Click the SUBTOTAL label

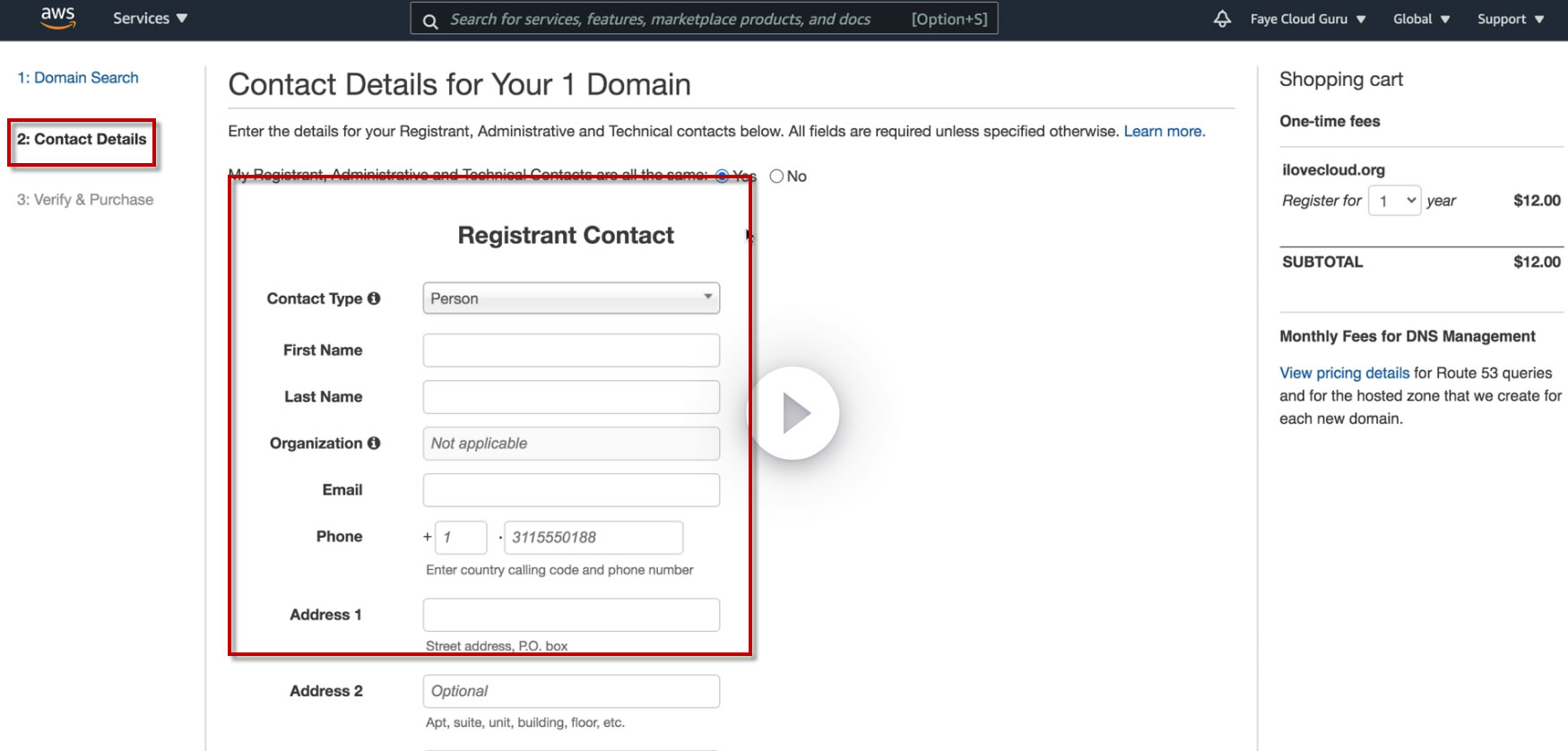1322,262
